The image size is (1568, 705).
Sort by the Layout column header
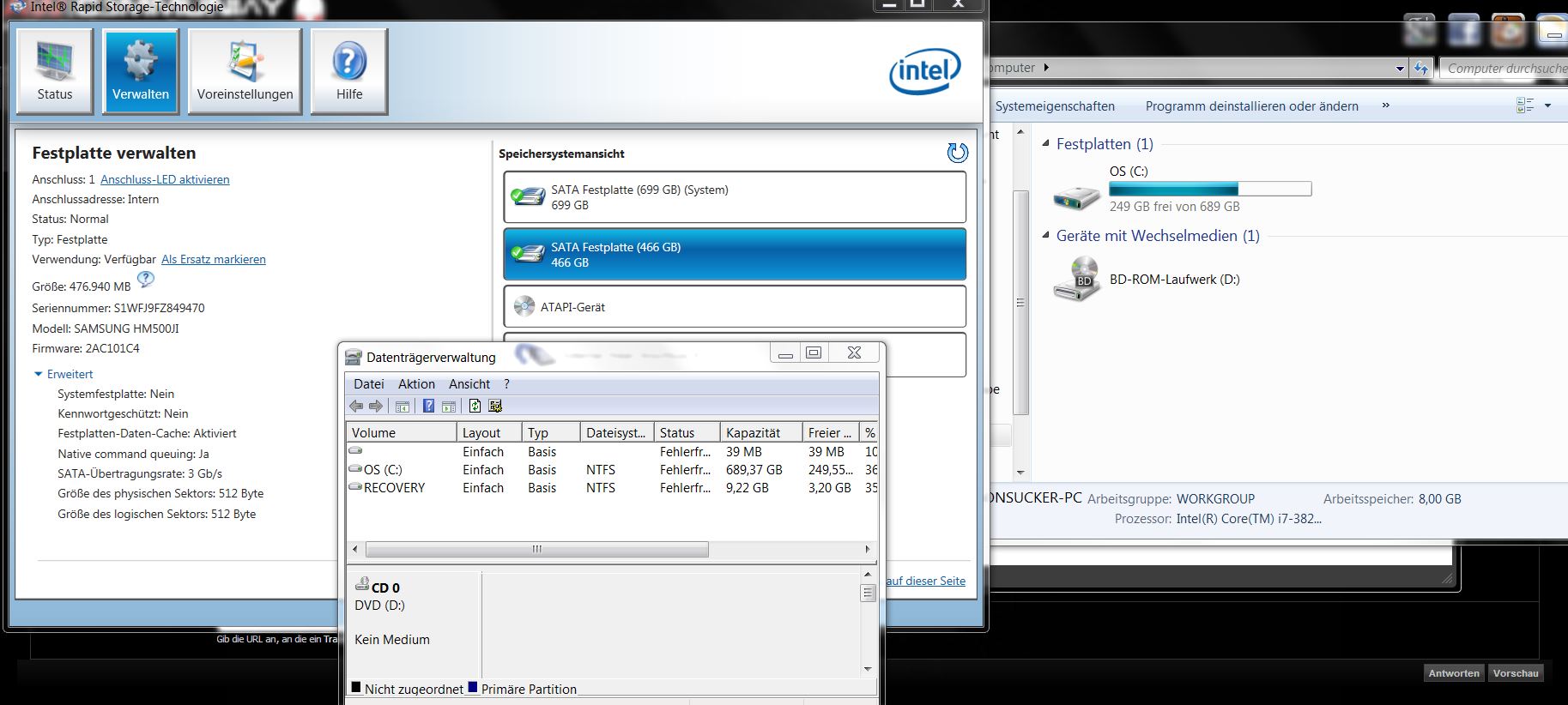(x=489, y=433)
